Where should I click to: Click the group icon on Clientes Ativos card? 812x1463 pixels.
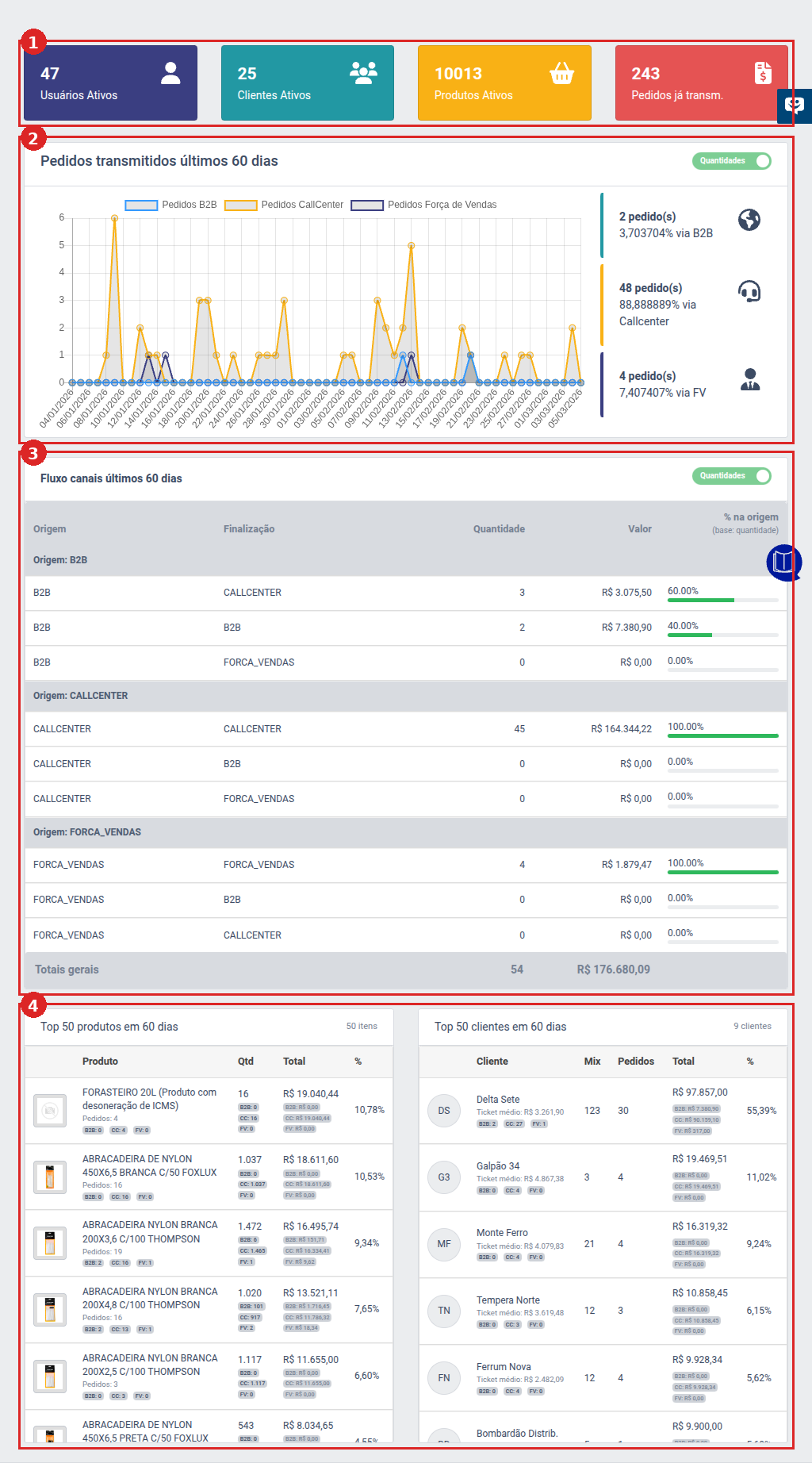pyautogui.click(x=363, y=73)
